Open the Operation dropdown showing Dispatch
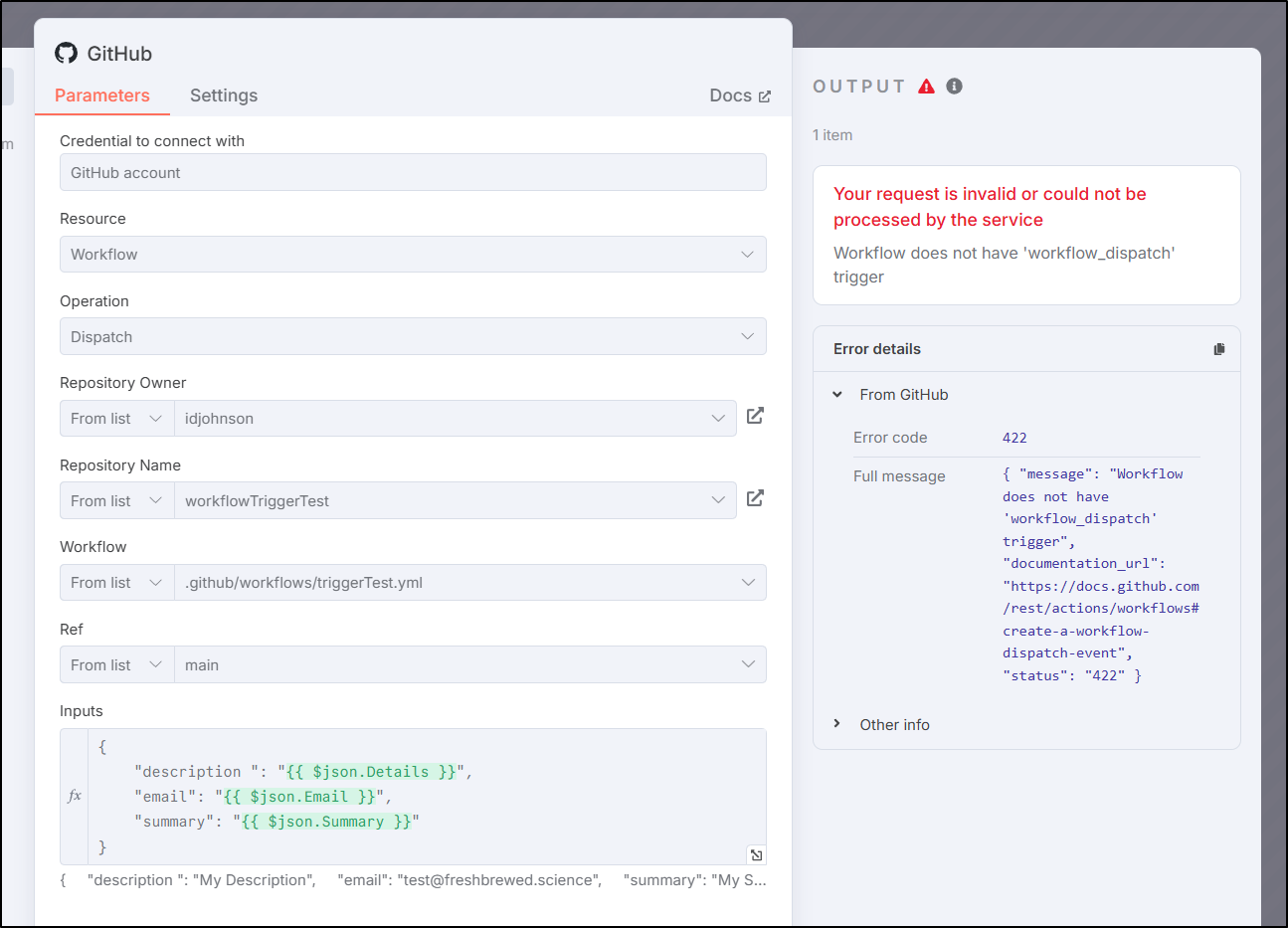Image resolution: width=1288 pixels, height=928 pixels. click(x=413, y=336)
